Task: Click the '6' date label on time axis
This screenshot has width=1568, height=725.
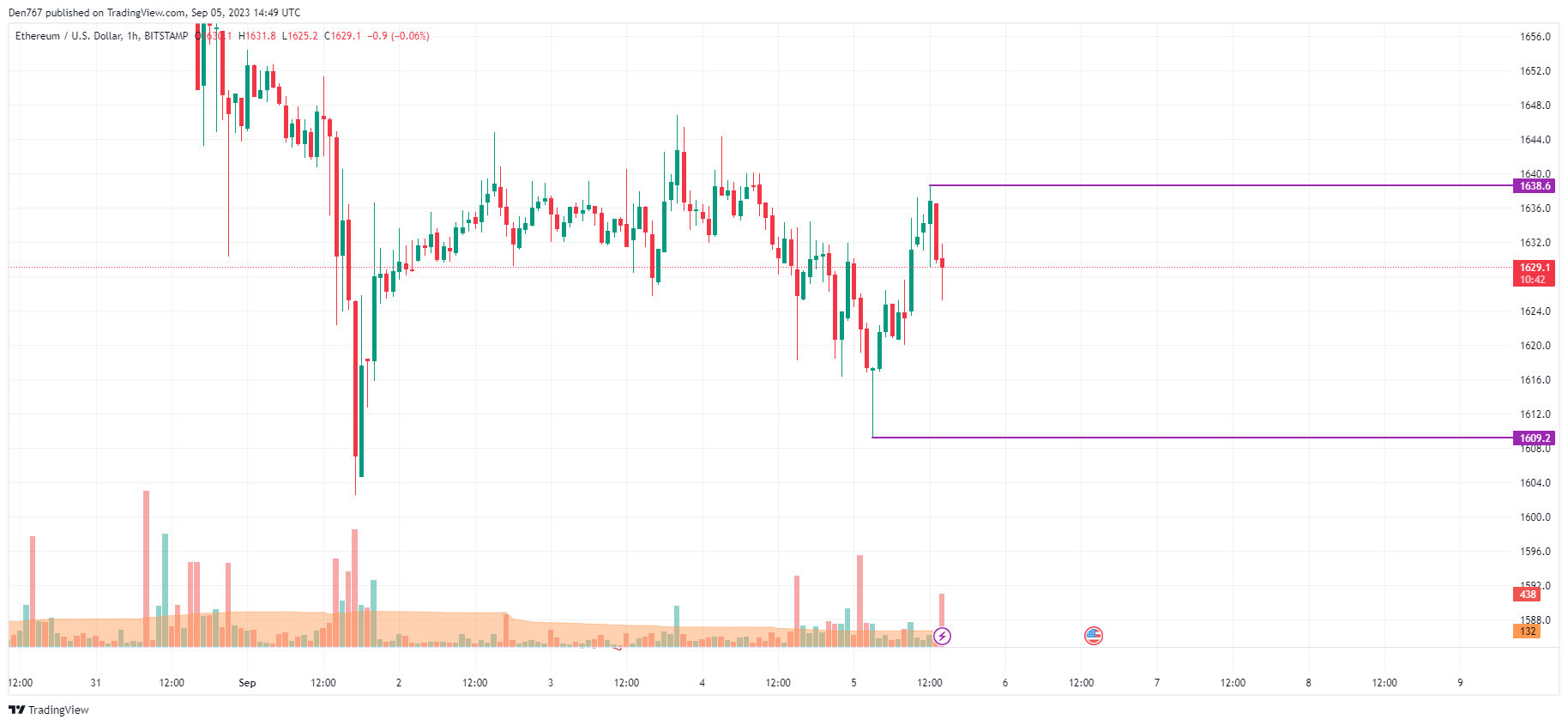Action: click(x=1005, y=683)
